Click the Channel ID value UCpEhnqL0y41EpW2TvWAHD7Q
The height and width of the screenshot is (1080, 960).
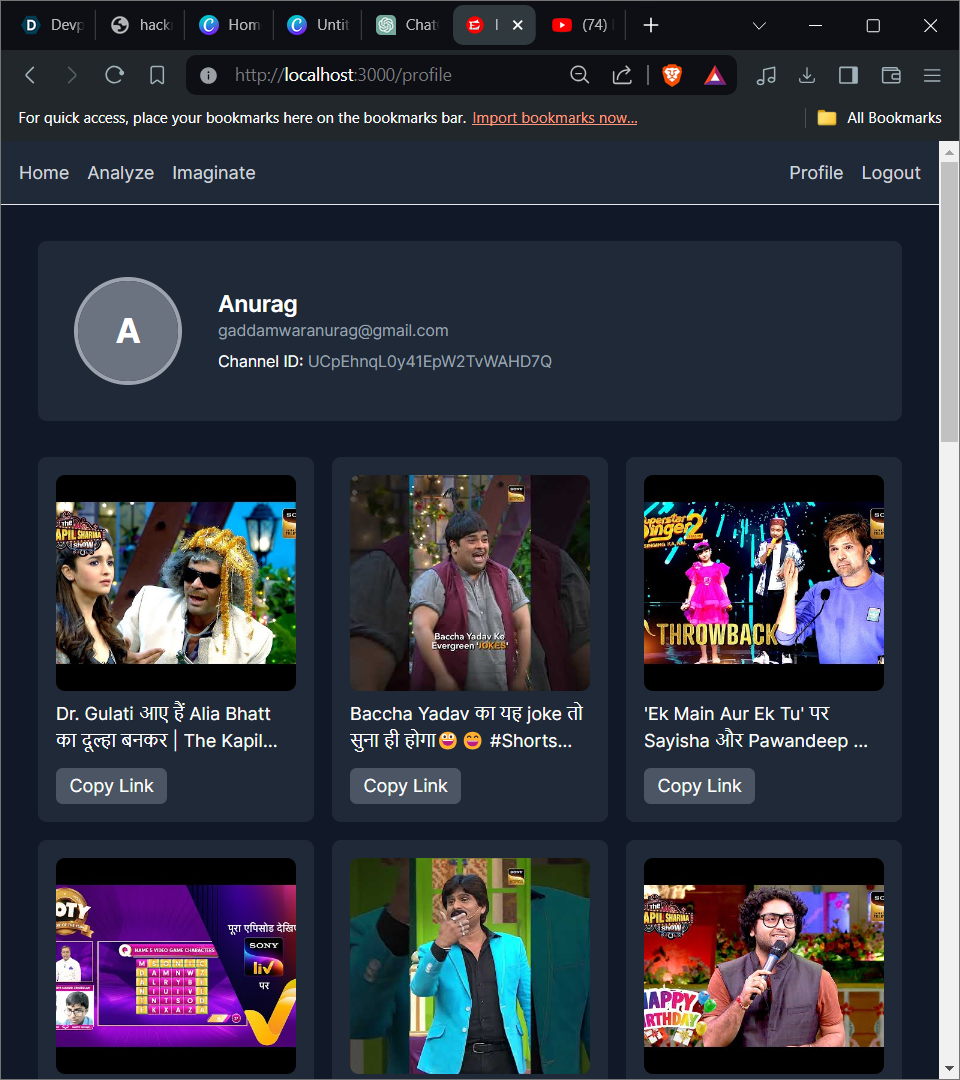430,362
